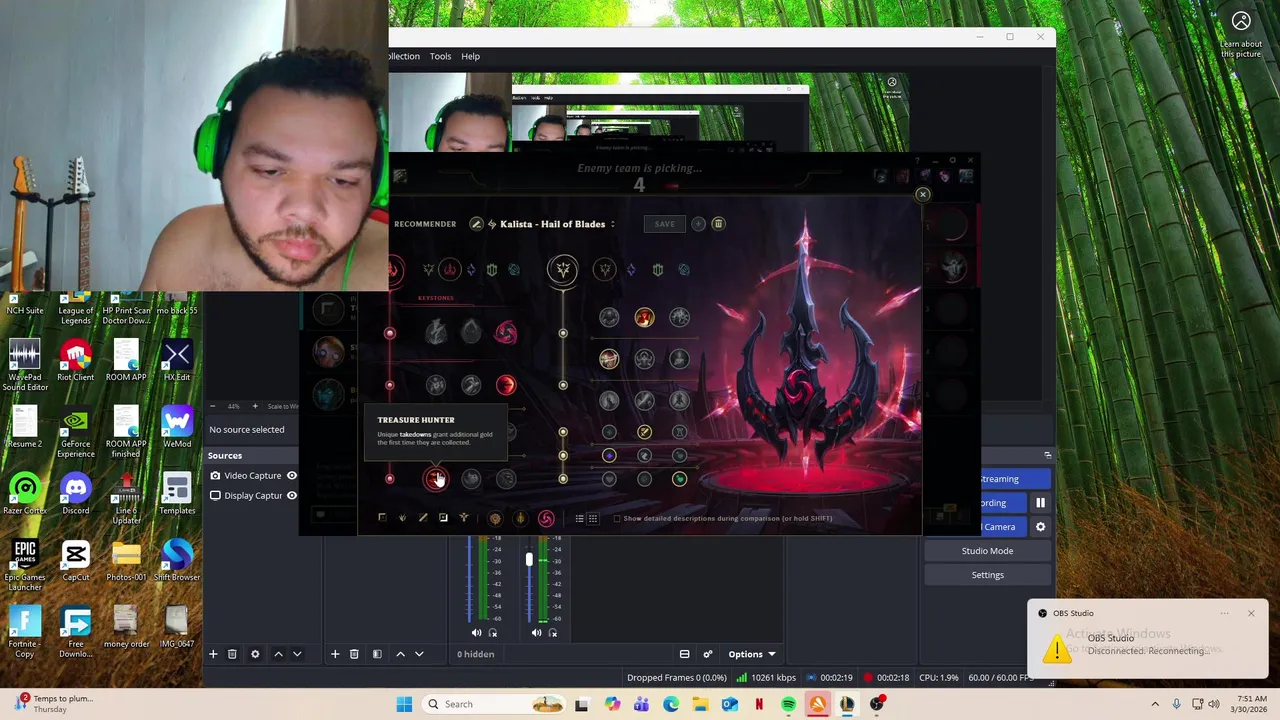Dismiss OBS Studio disconnected notification
Screen dimensions: 1280x720
(1250, 613)
